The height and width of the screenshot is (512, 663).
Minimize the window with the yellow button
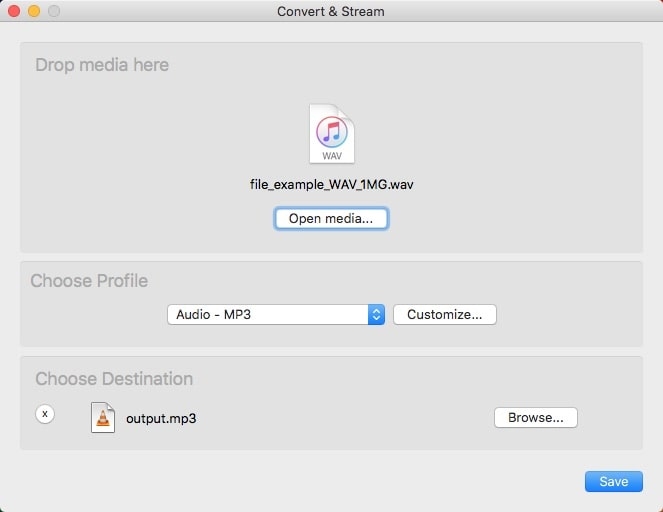pyautogui.click(x=34, y=11)
